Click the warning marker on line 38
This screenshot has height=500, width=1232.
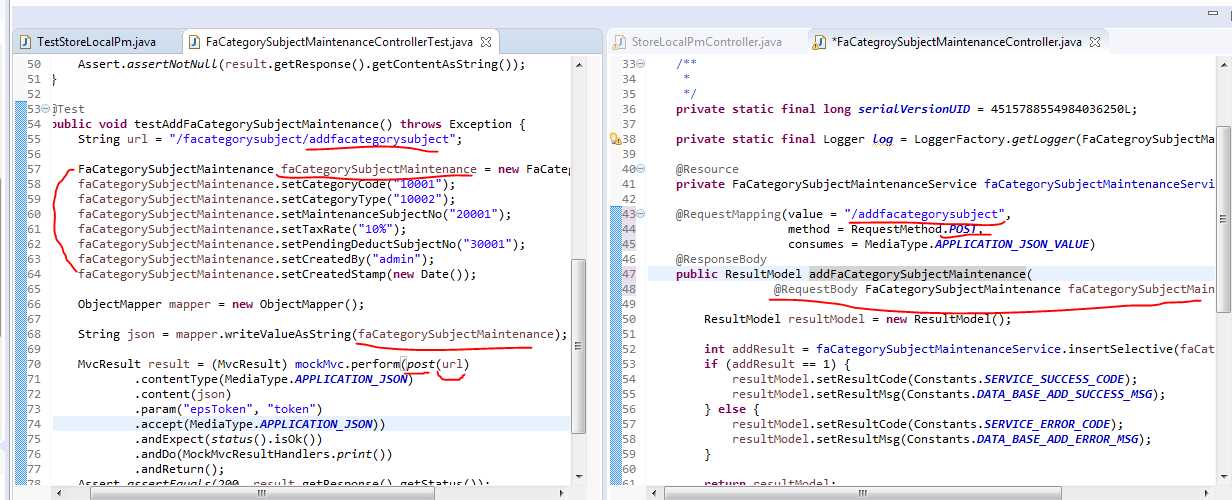(x=615, y=139)
